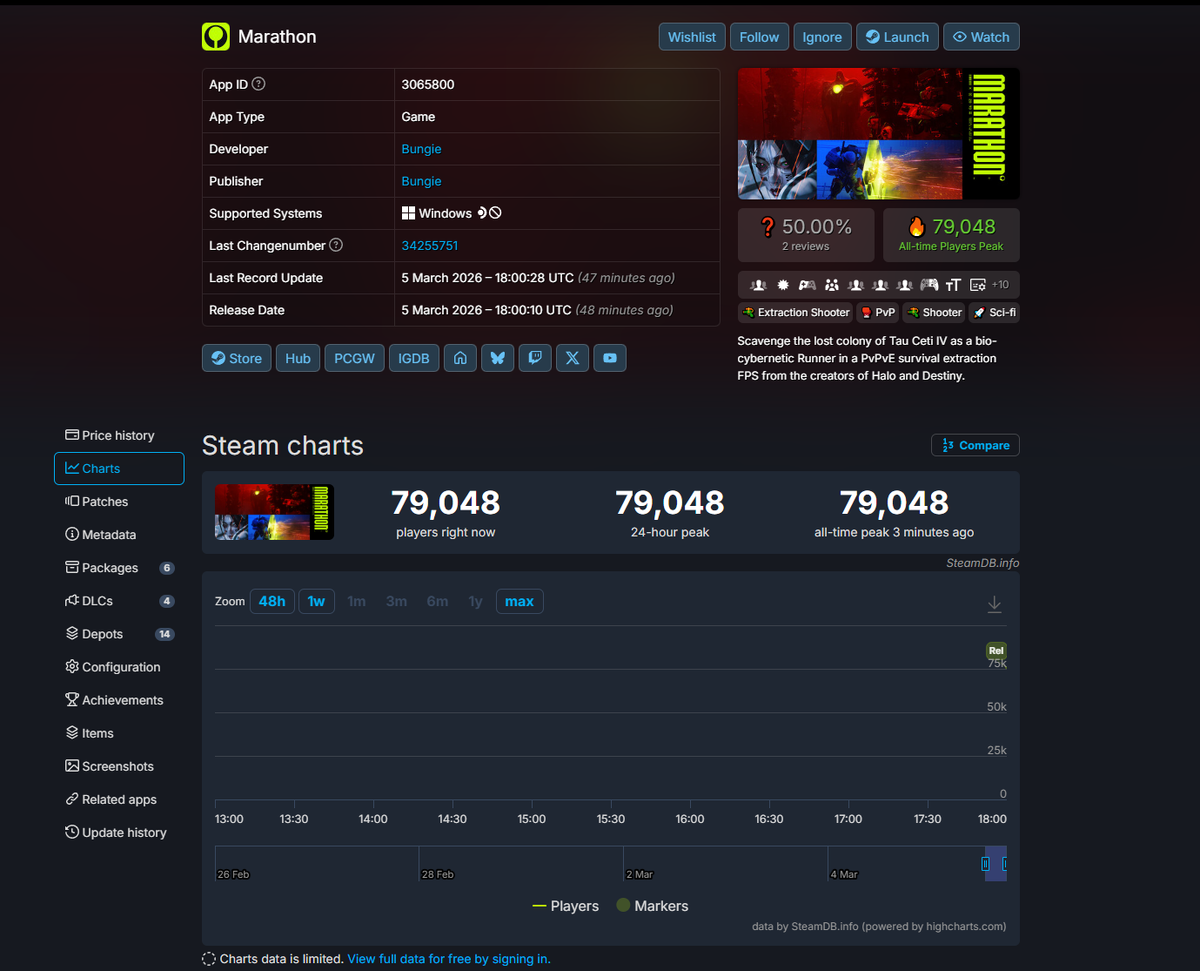The height and width of the screenshot is (971, 1200).
Task: Set chart zoom to 48h
Action: tap(272, 601)
